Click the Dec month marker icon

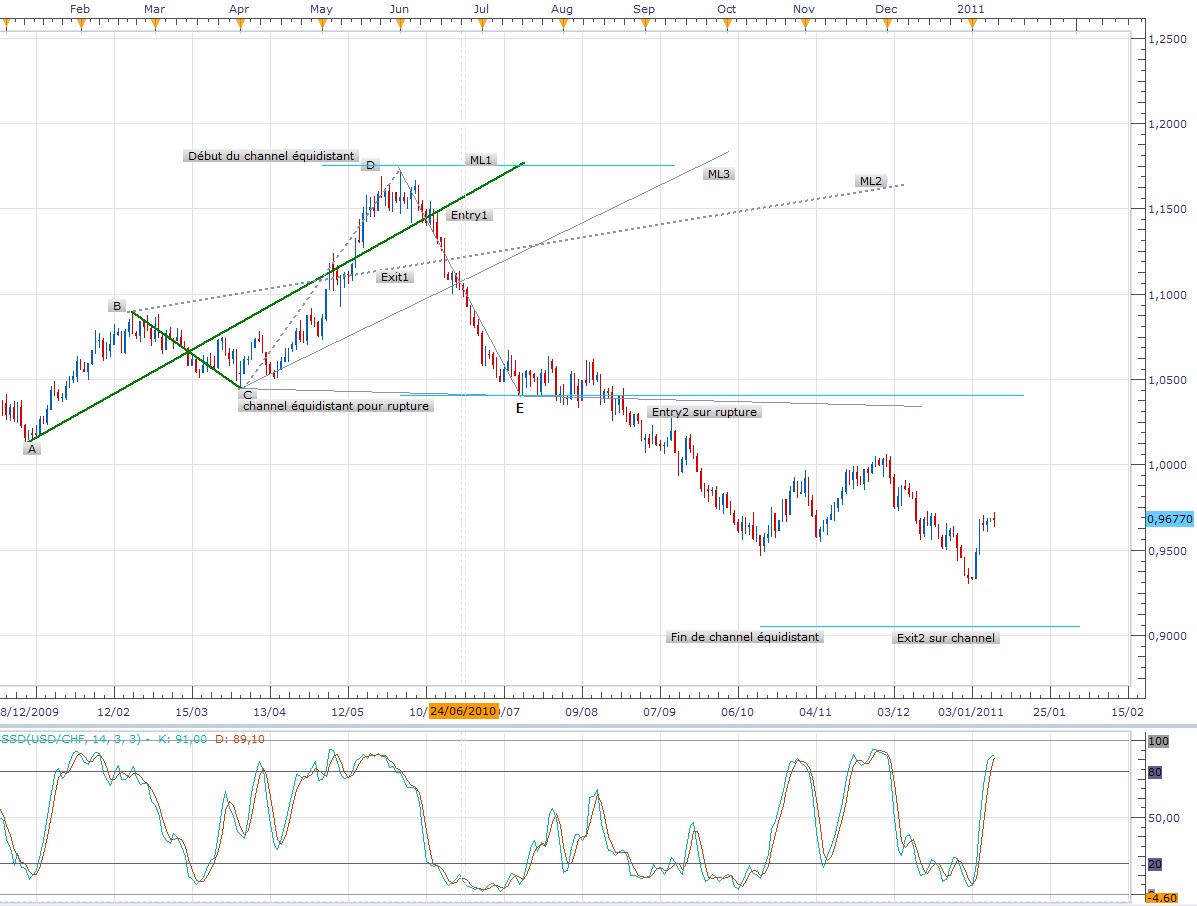(x=886, y=25)
